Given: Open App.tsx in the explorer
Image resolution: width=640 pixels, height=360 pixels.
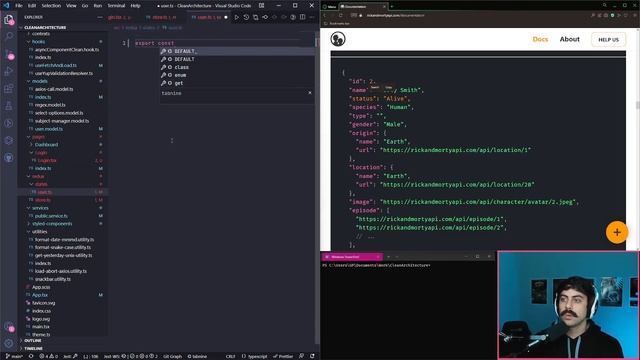Looking at the screenshot, I should coord(40,295).
